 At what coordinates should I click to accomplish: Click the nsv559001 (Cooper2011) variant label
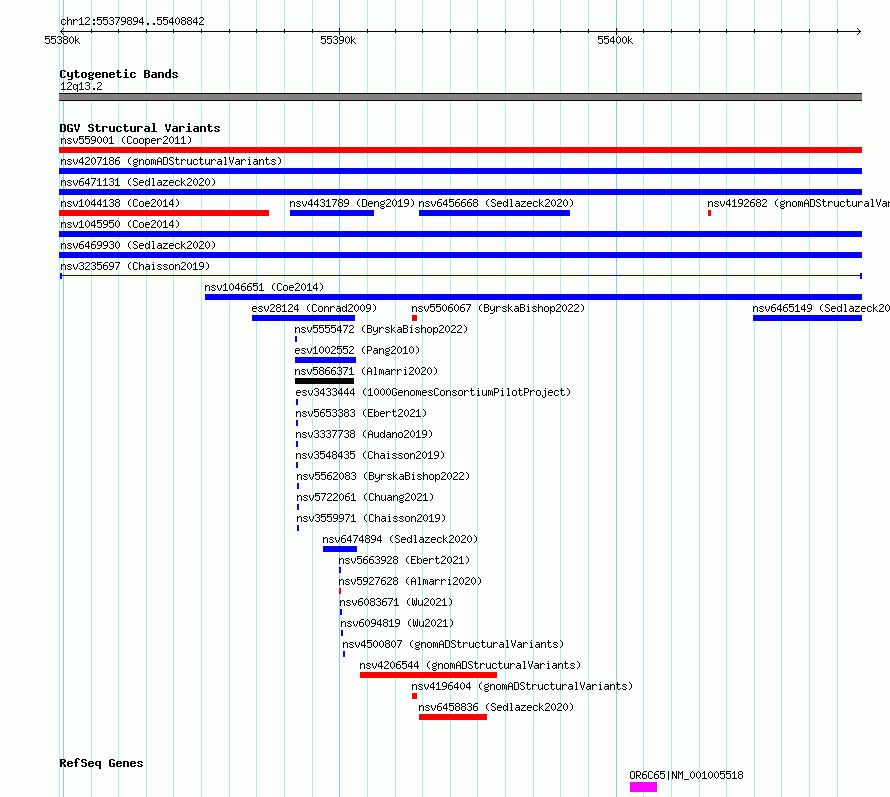pos(126,140)
